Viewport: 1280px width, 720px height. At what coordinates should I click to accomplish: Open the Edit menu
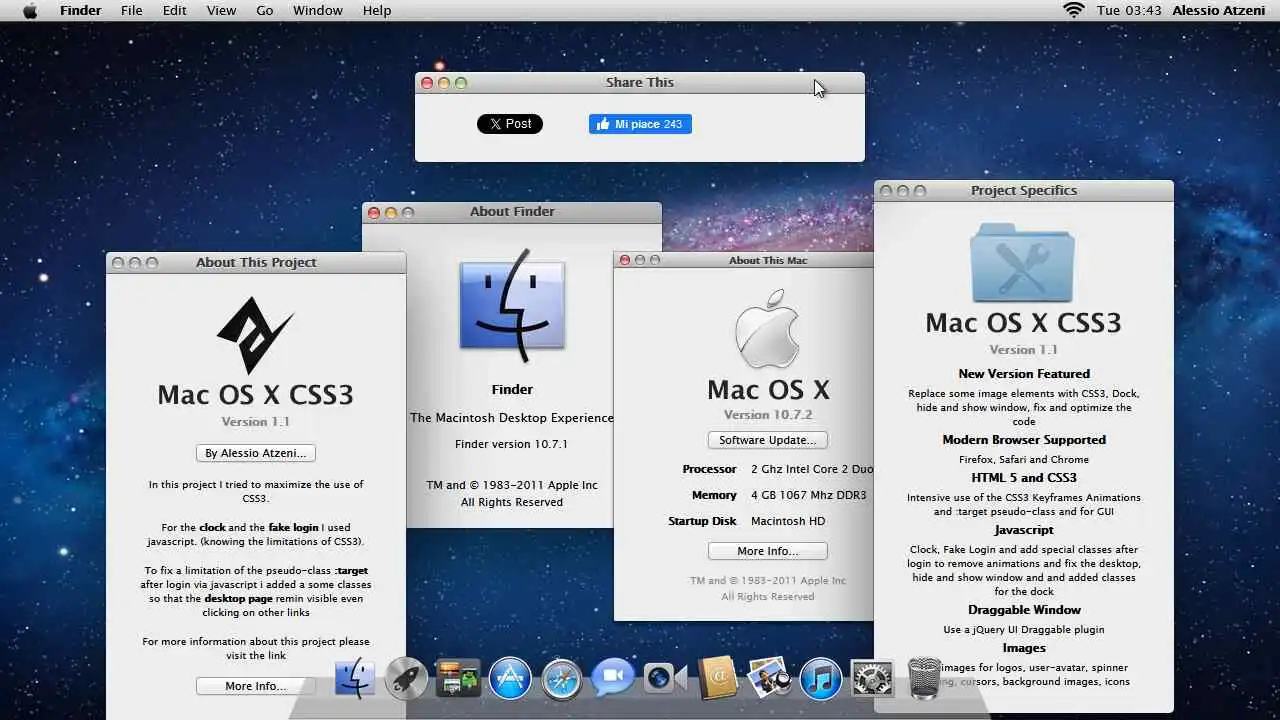[174, 10]
